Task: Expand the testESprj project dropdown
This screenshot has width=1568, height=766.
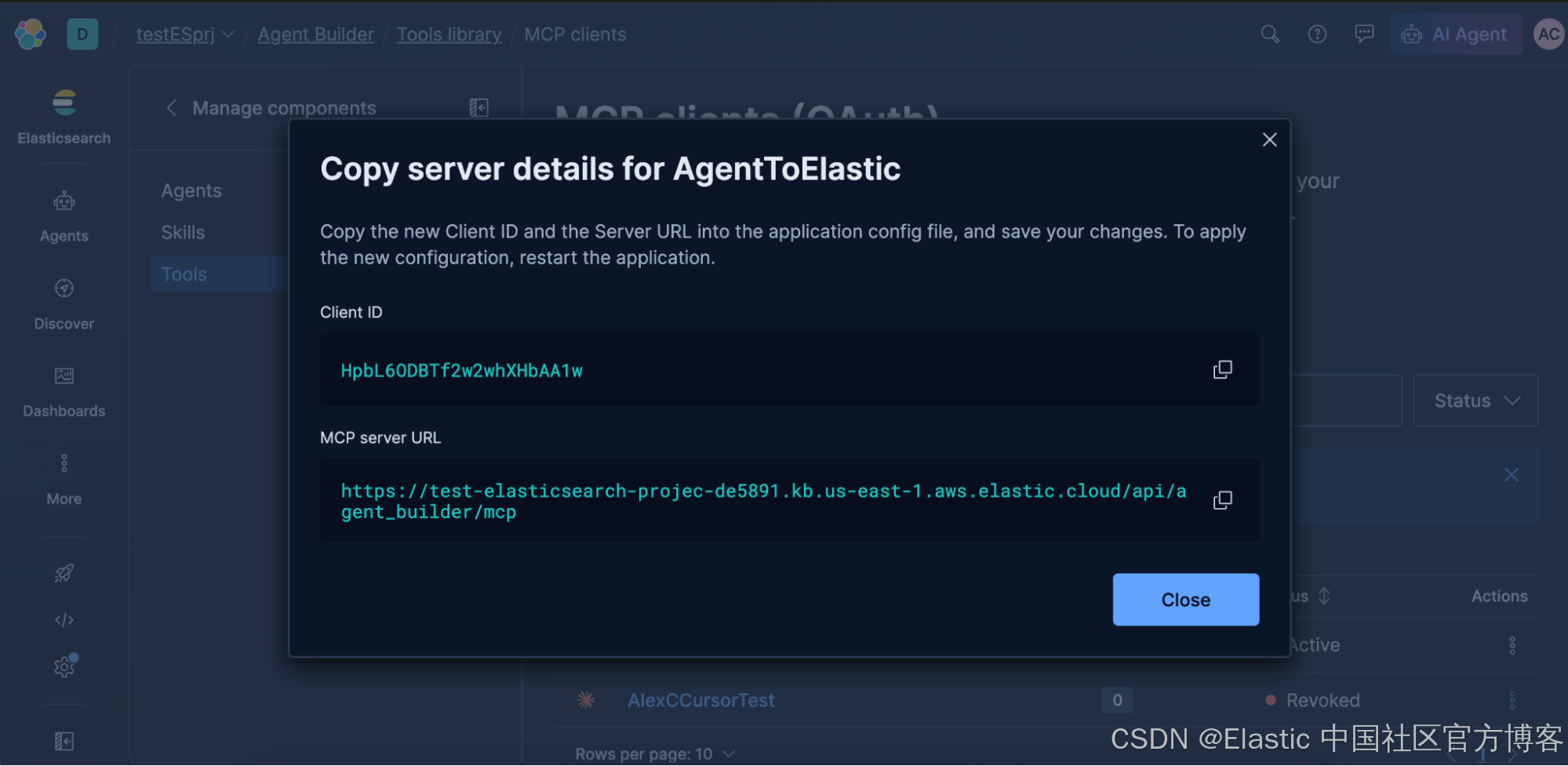Action: click(x=185, y=34)
